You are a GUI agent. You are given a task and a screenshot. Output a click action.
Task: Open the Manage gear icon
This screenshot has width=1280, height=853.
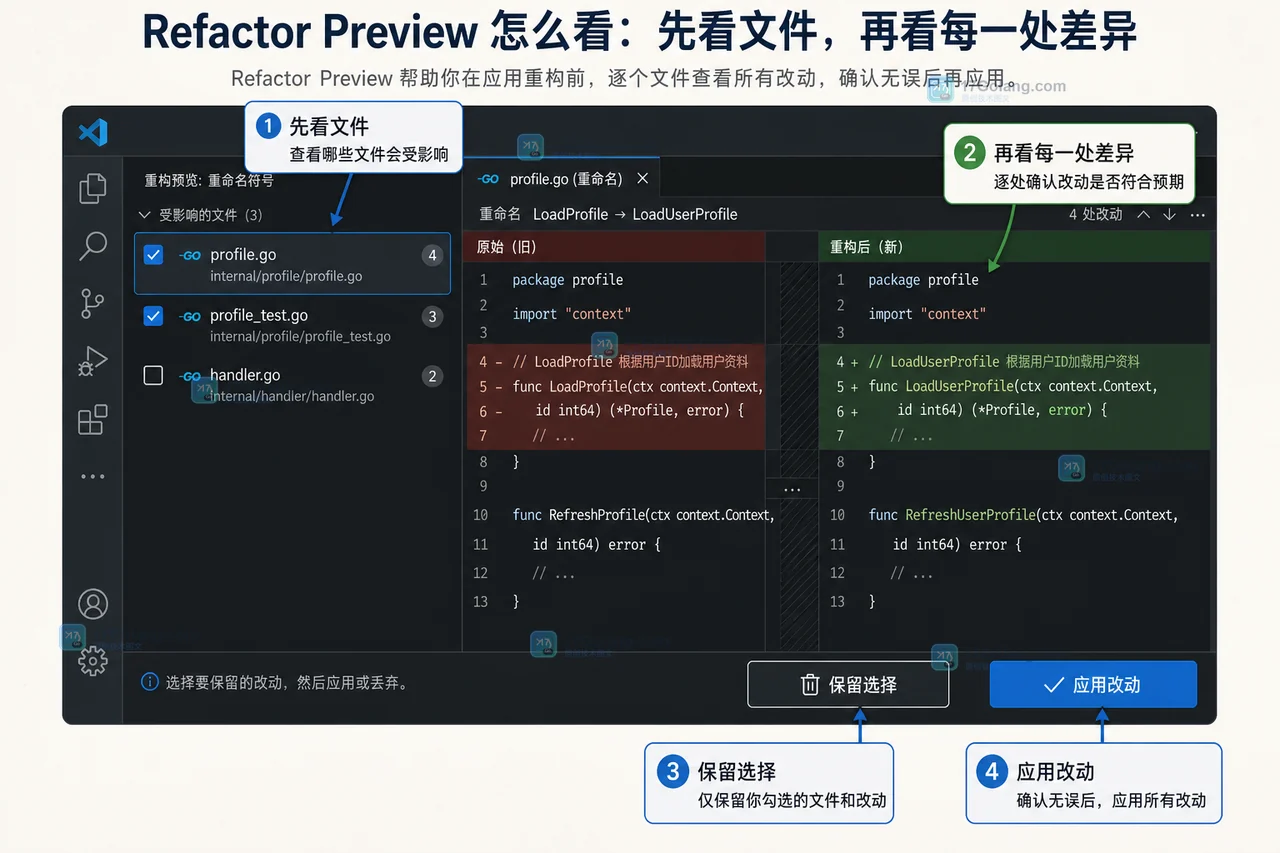click(93, 661)
